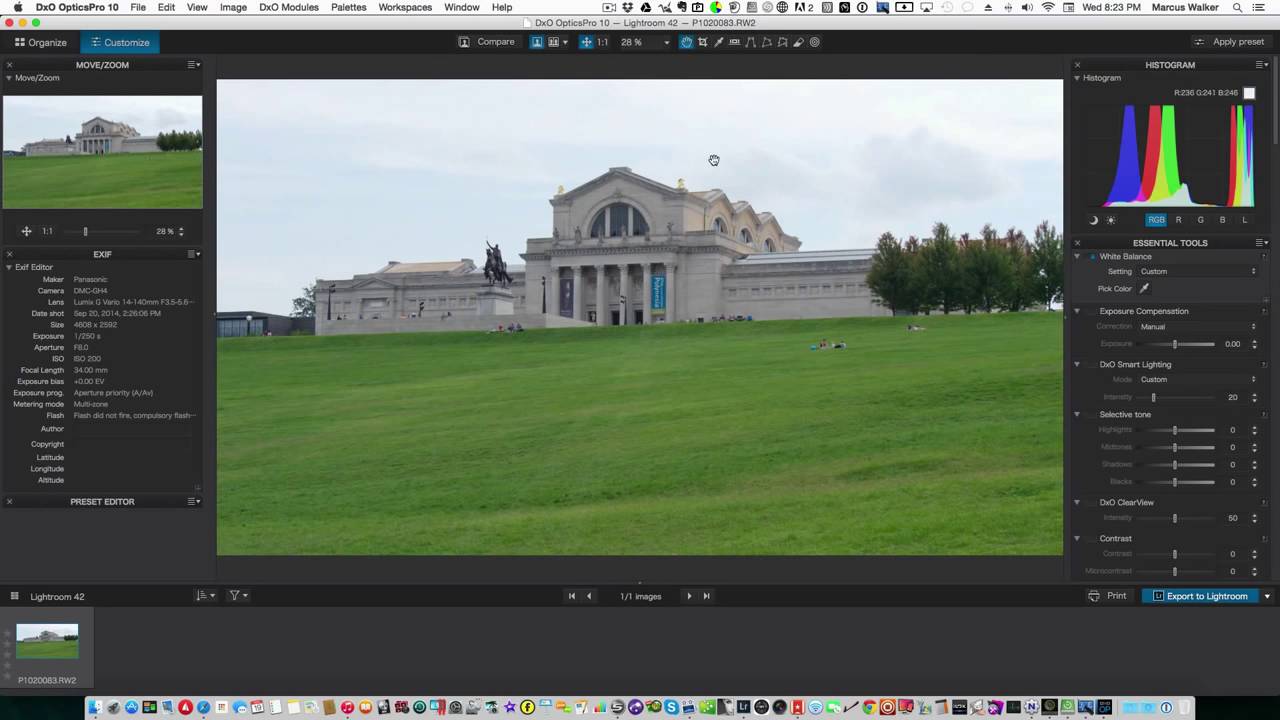Toggle the White Balance active indicator

(x=1092, y=257)
